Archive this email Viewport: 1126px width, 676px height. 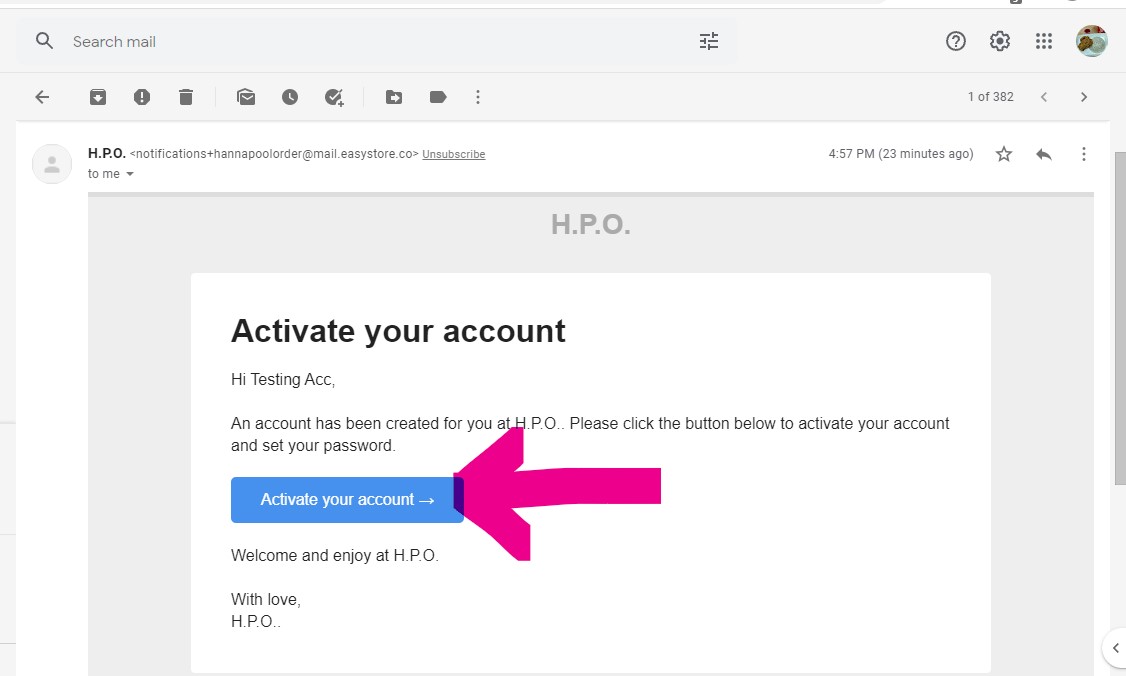[98, 97]
